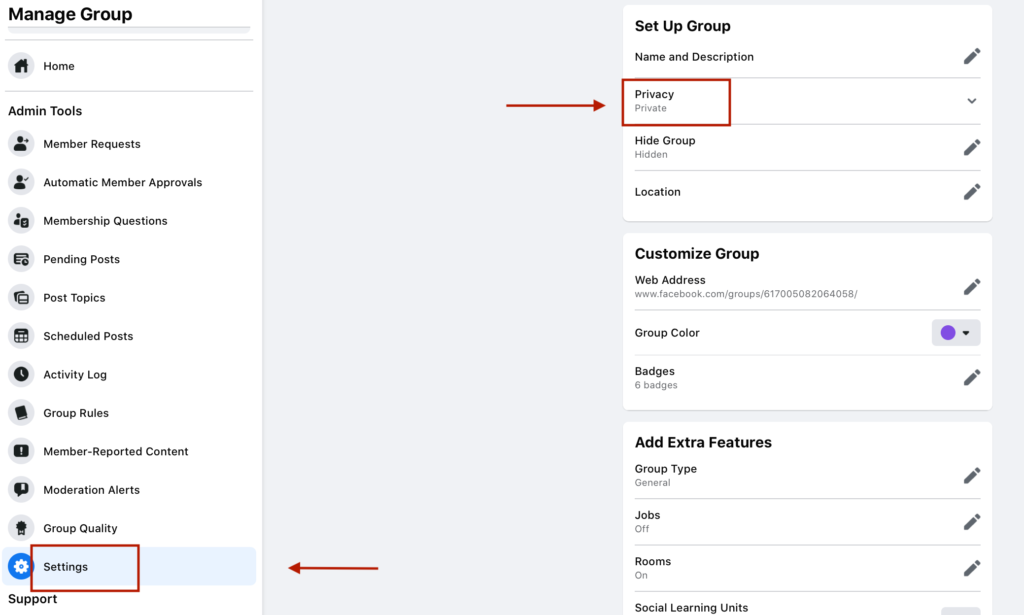Open the Pending Posts icon
This screenshot has width=1024, height=615.
coord(21,259)
